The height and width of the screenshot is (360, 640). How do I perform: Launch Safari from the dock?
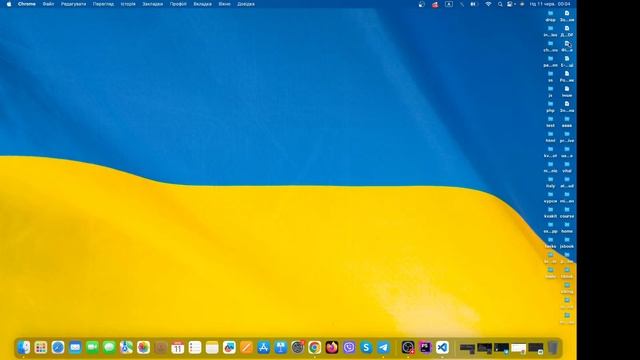(x=58, y=347)
